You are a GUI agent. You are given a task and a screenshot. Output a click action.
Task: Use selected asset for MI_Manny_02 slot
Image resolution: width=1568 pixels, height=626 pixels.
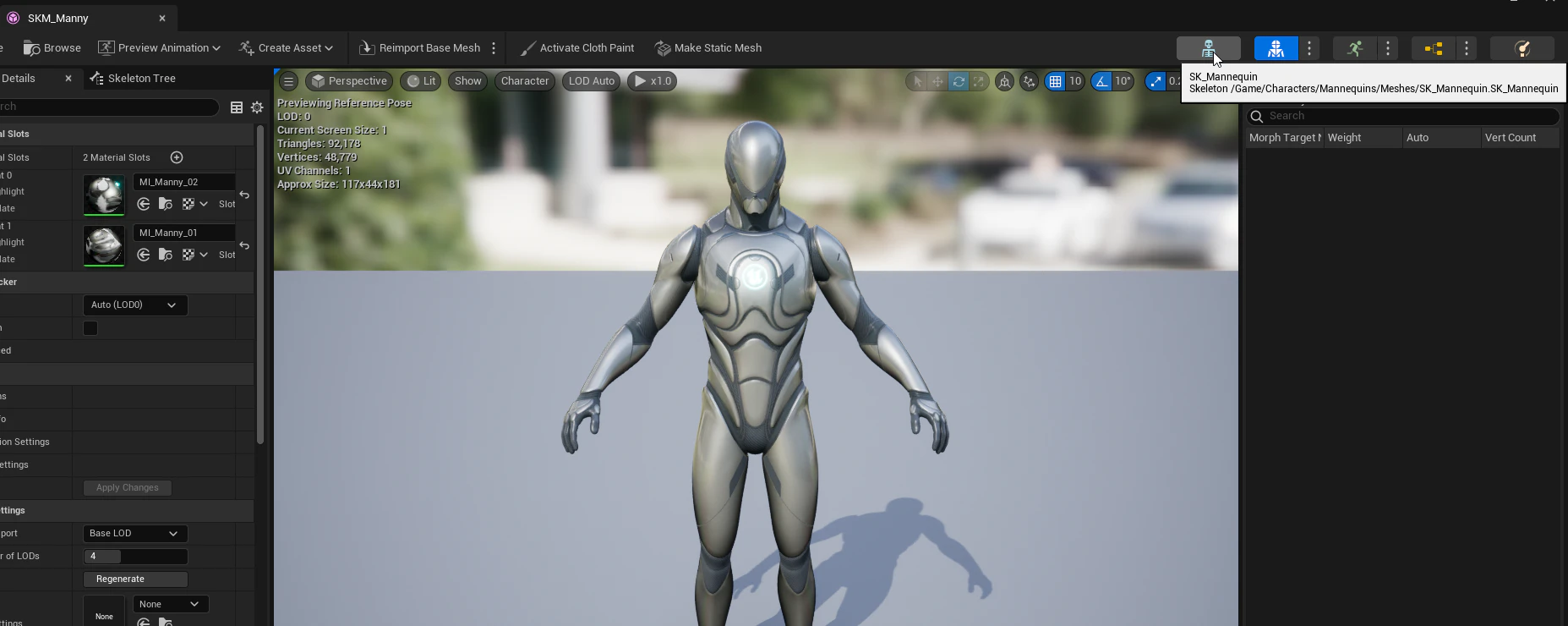pyautogui.click(x=144, y=204)
